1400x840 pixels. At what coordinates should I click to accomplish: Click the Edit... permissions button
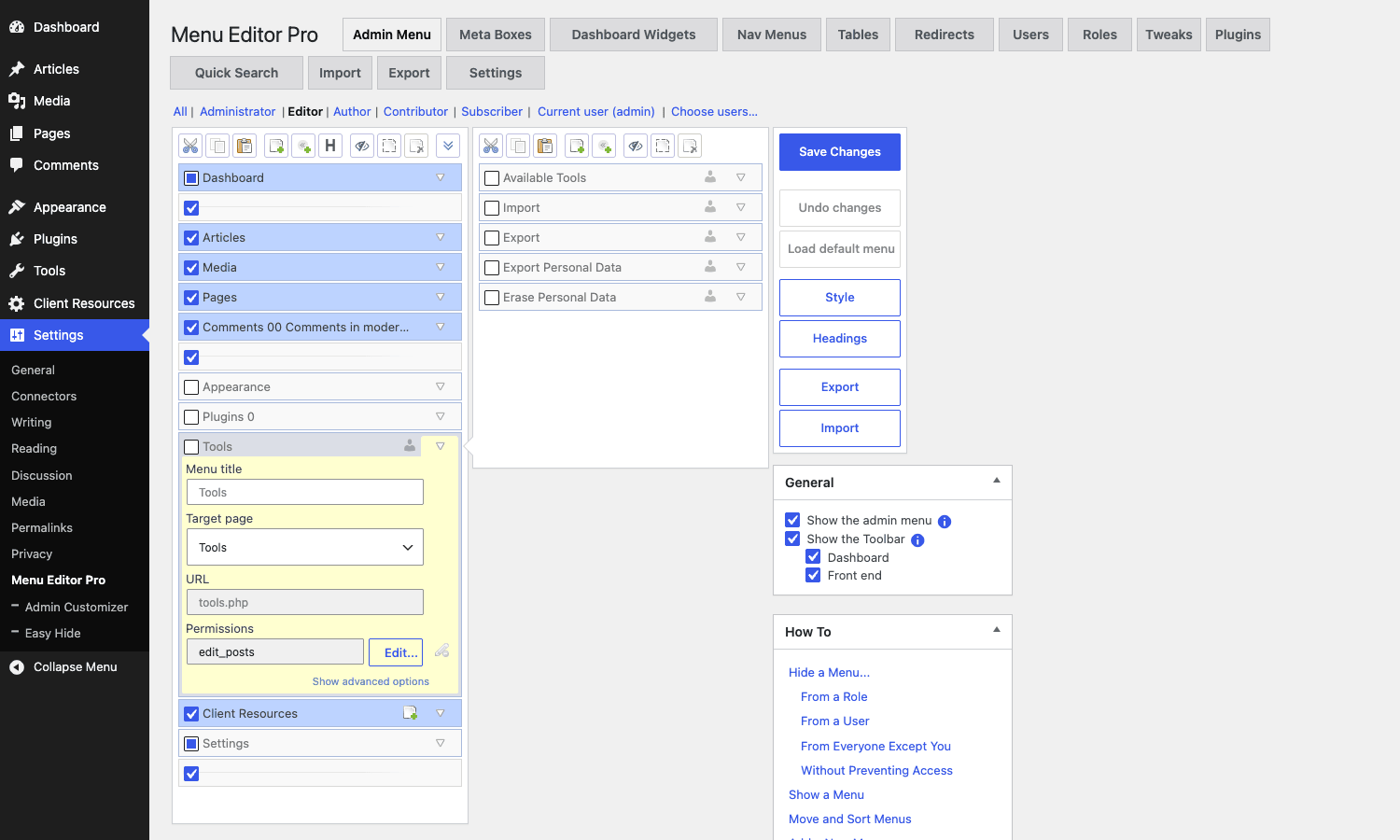[x=396, y=651]
